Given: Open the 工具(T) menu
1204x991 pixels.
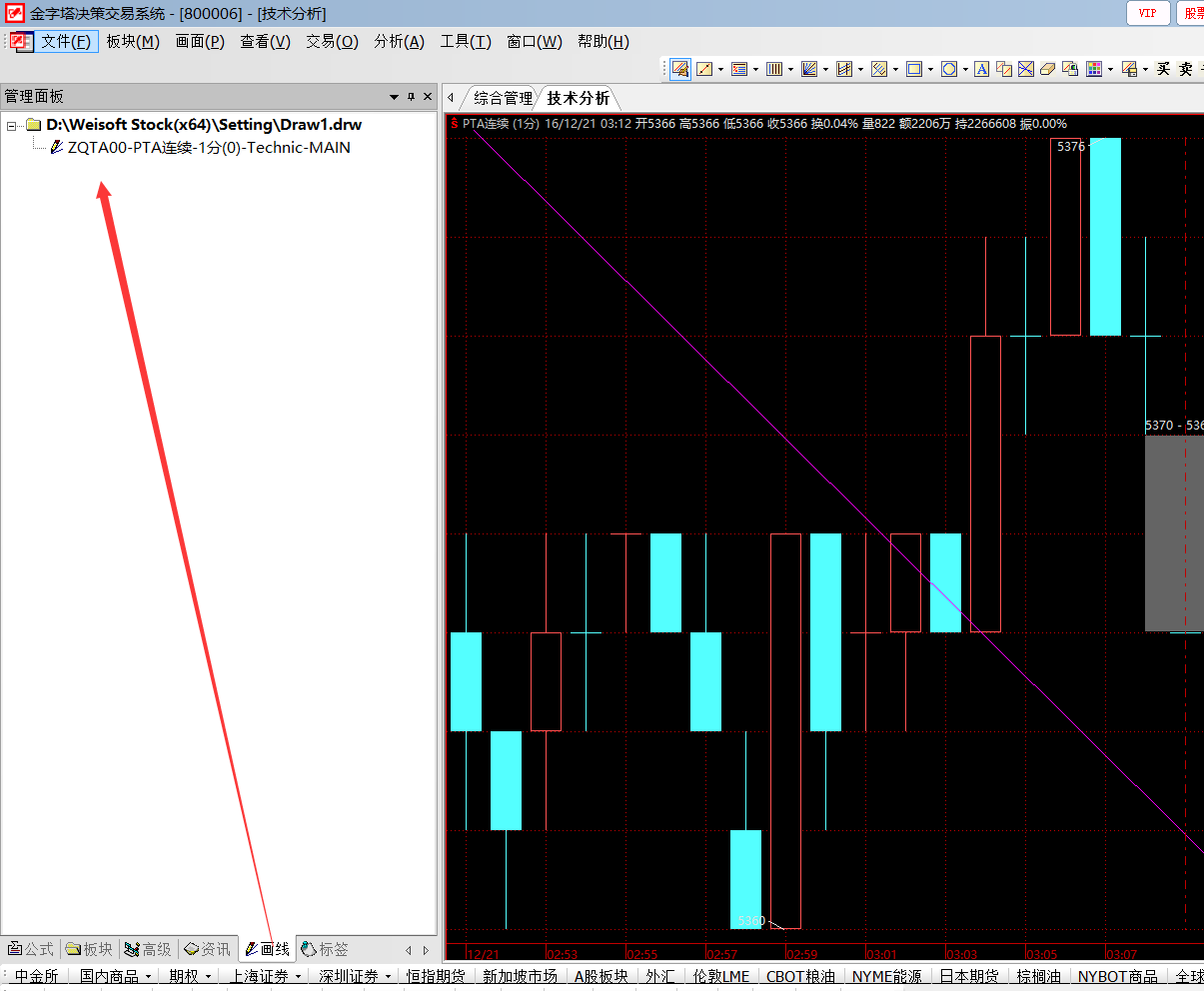Looking at the screenshot, I should 466,41.
